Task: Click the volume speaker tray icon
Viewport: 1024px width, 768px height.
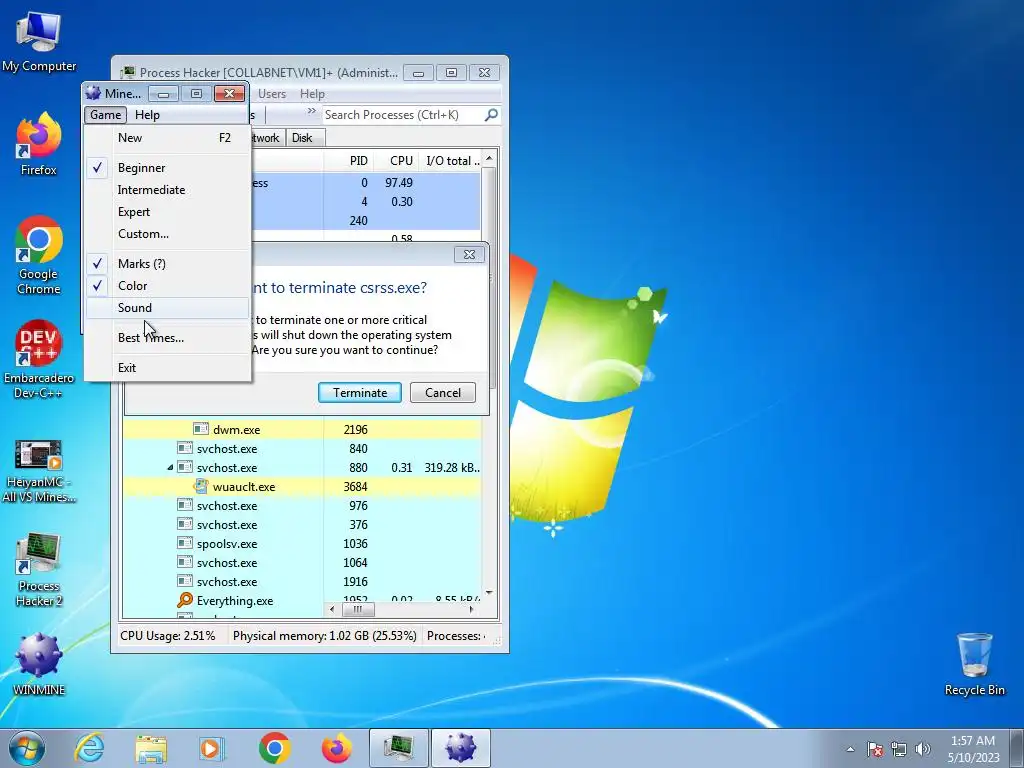Action: point(923,749)
